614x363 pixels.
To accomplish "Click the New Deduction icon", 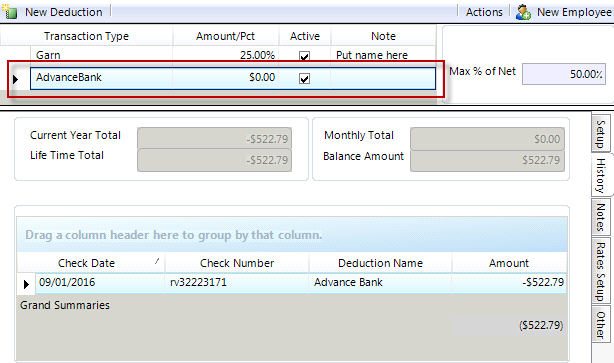I will [x=10, y=12].
